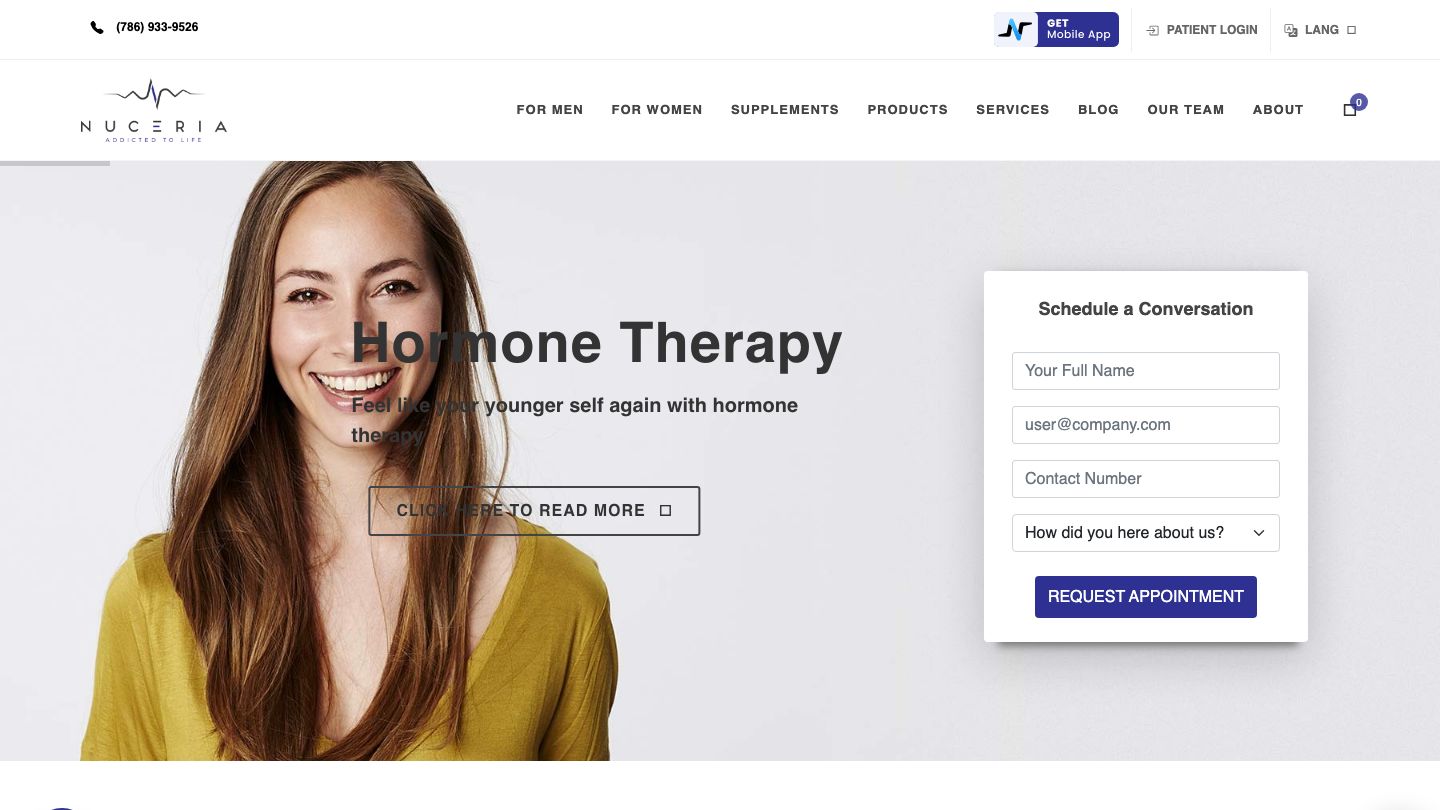The width and height of the screenshot is (1440, 810).
Task: Open the Patient Login link
Action: pos(1202,30)
